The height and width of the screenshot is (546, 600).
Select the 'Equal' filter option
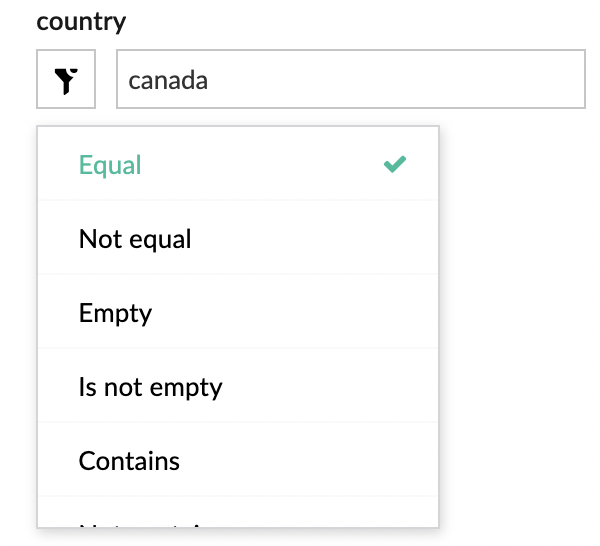110,165
